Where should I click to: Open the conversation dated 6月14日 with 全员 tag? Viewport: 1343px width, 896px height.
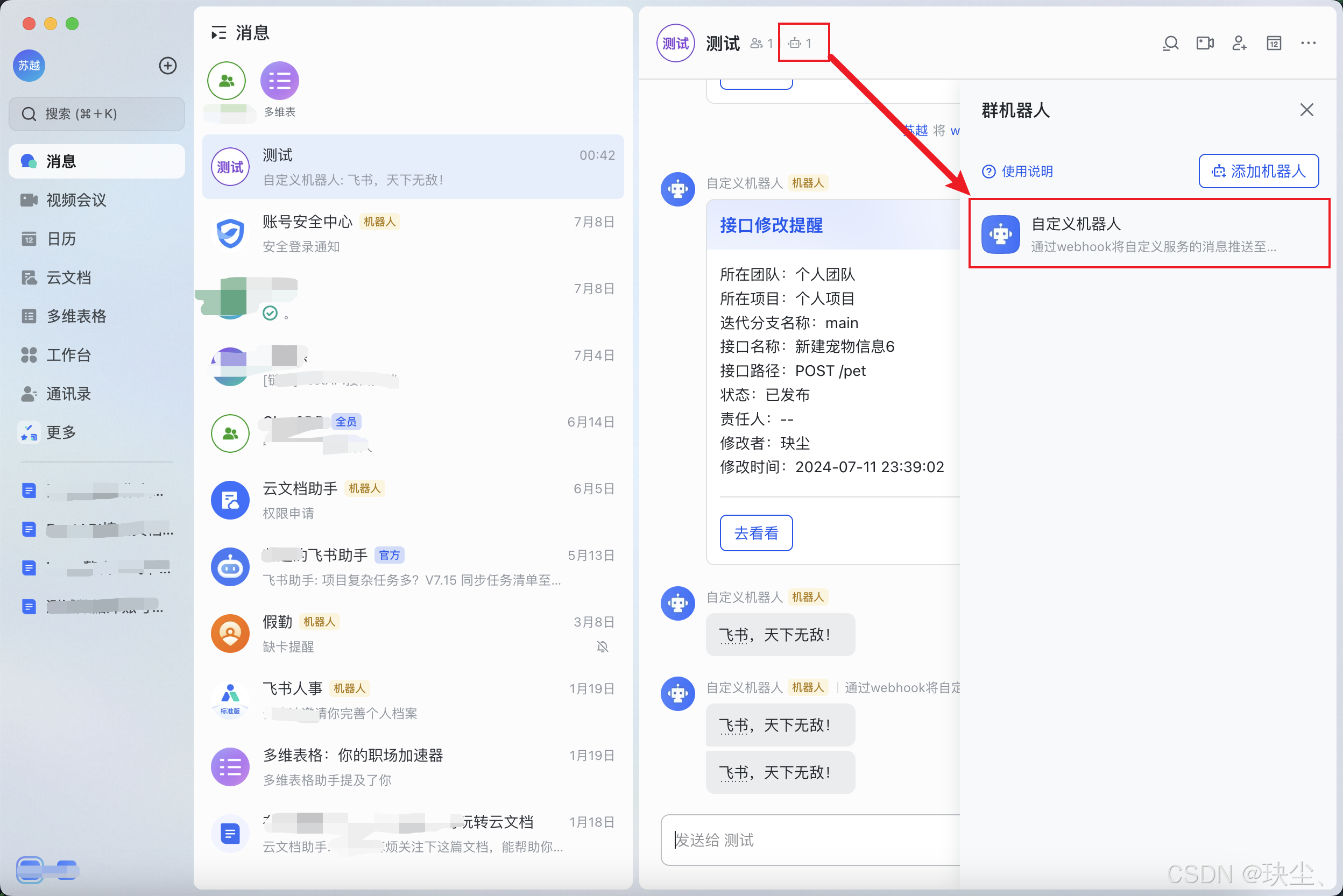413,433
